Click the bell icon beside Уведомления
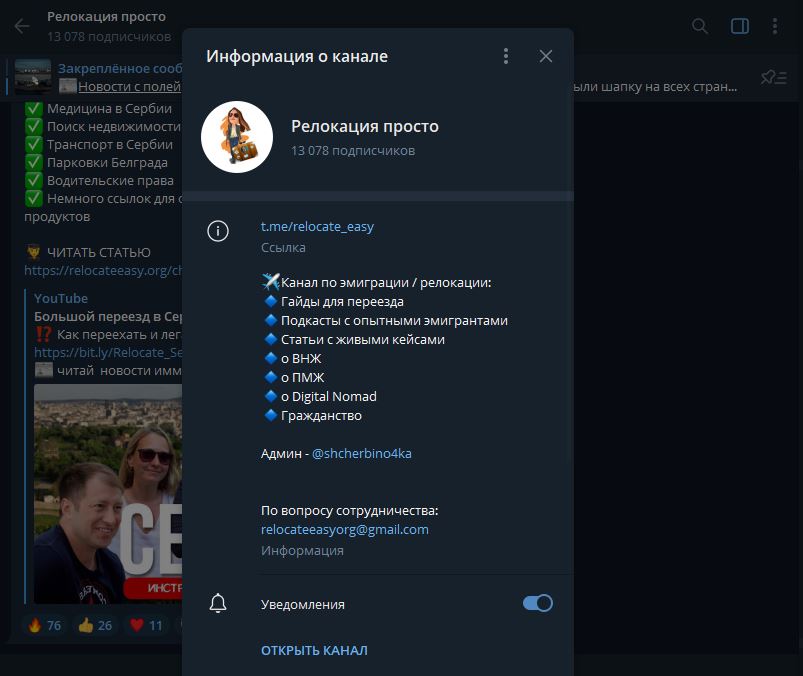The height and width of the screenshot is (676, 803). [x=219, y=602]
